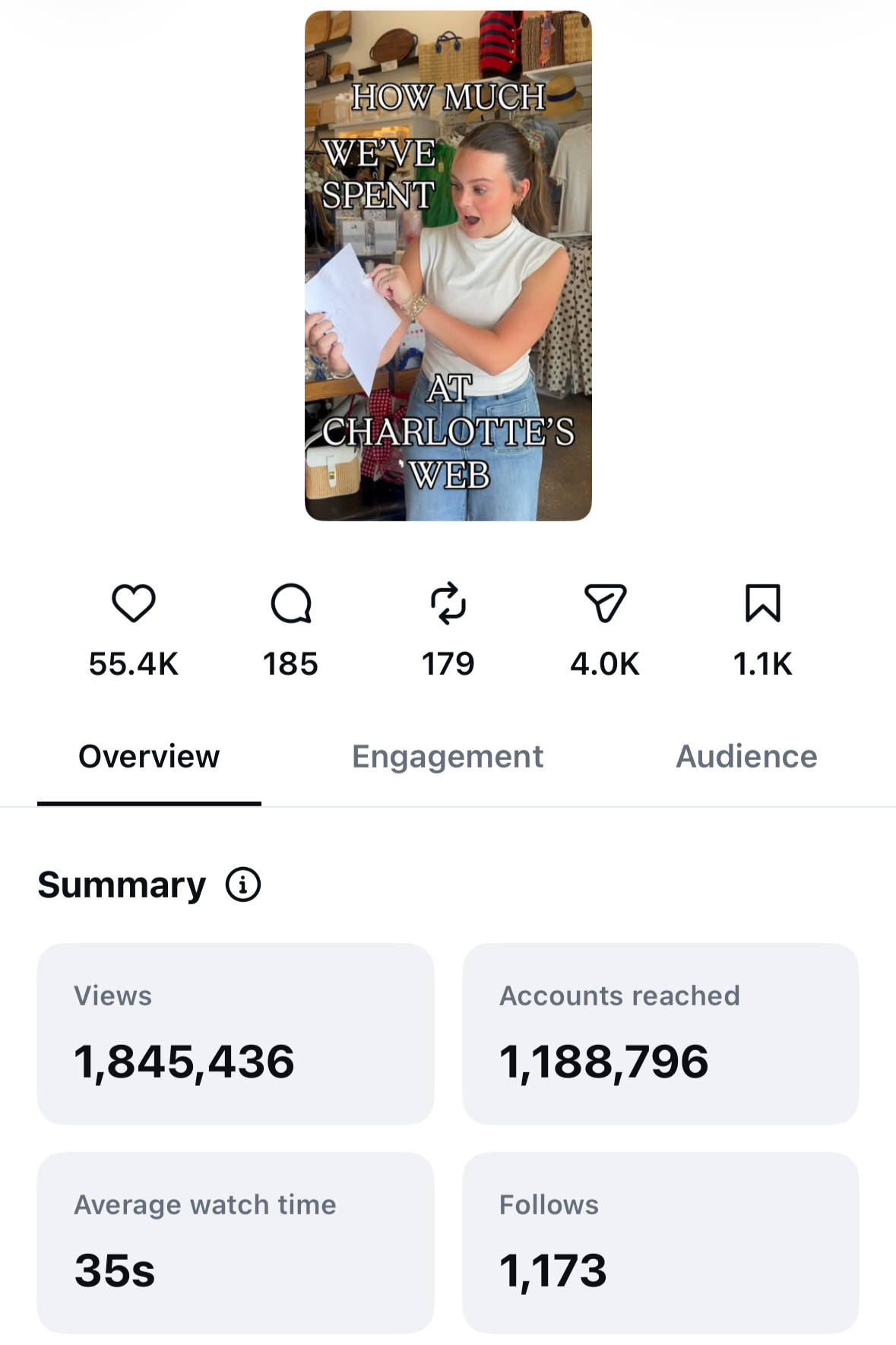Click the 179 reposts count
Screen dimensions: 896x1345
click(x=448, y=664)
